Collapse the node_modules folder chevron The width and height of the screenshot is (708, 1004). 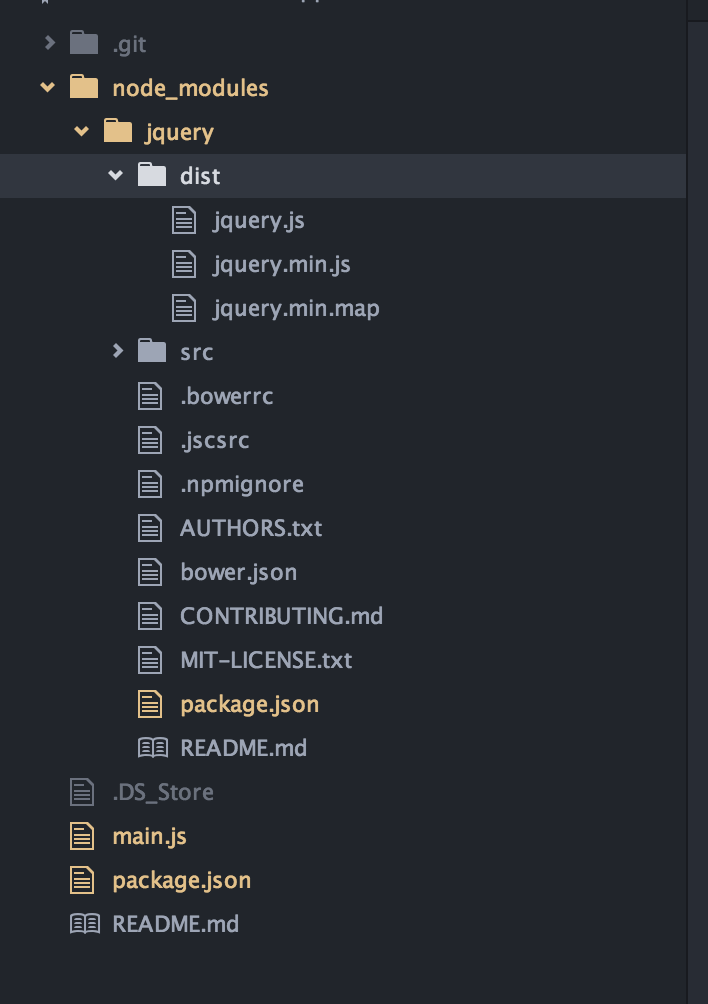(48, 88)
